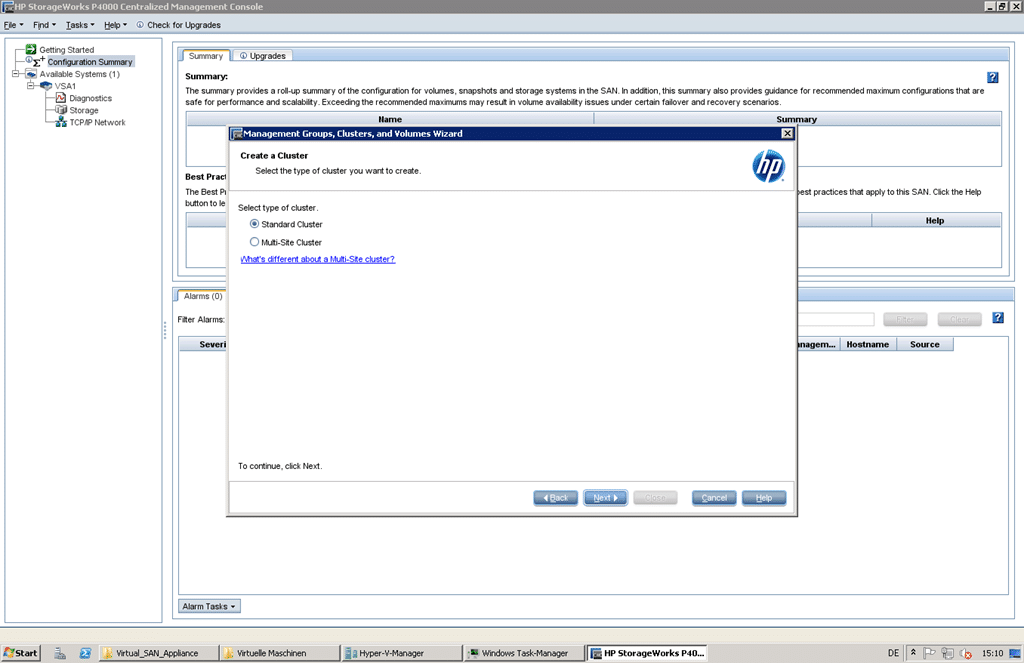Click the taskbar clock 15:10

[x=992, y=653]
